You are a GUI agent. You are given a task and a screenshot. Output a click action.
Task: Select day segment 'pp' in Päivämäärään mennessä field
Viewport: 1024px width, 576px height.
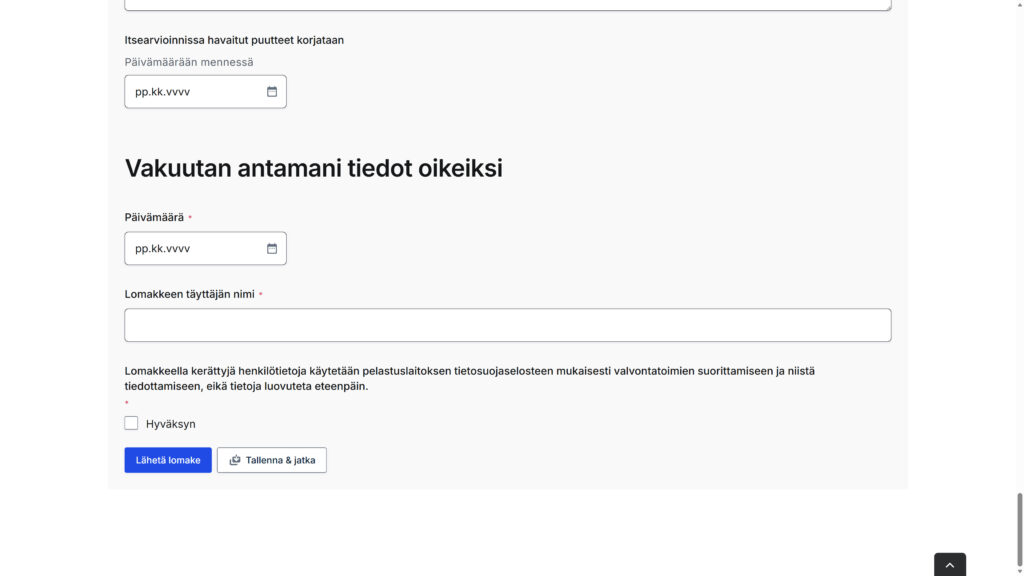tap(141, 92)
